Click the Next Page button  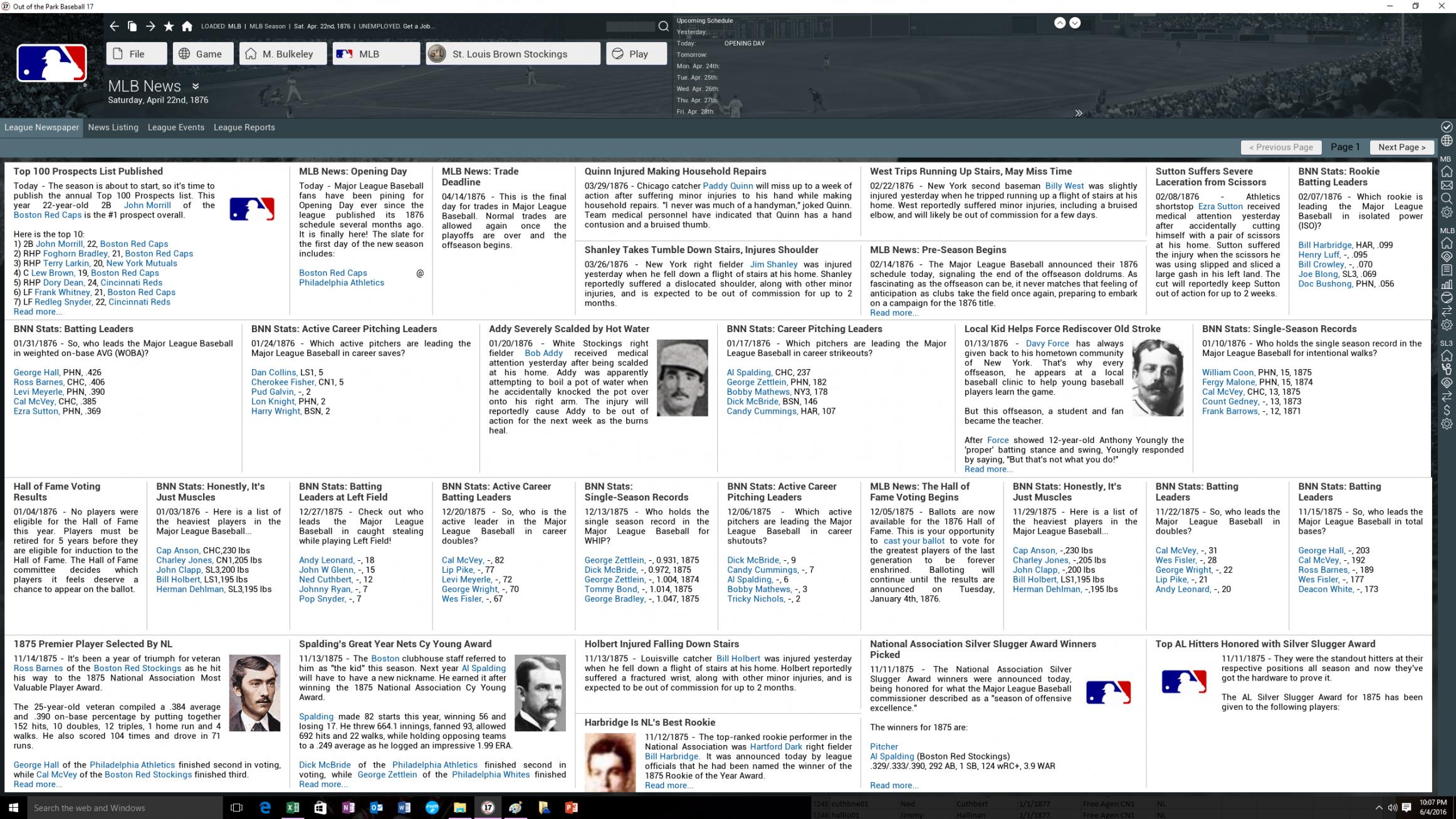pyautogui.click(x=1401, y=147)
